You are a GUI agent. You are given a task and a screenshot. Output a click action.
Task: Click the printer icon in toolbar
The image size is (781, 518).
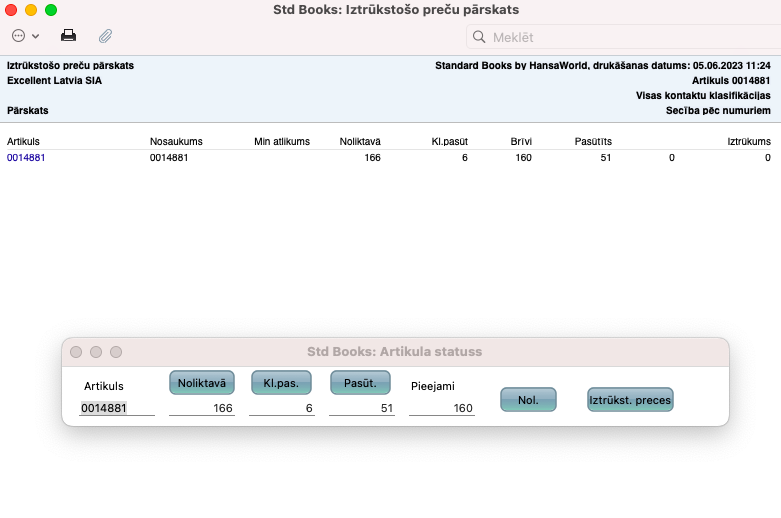[68, 36]
